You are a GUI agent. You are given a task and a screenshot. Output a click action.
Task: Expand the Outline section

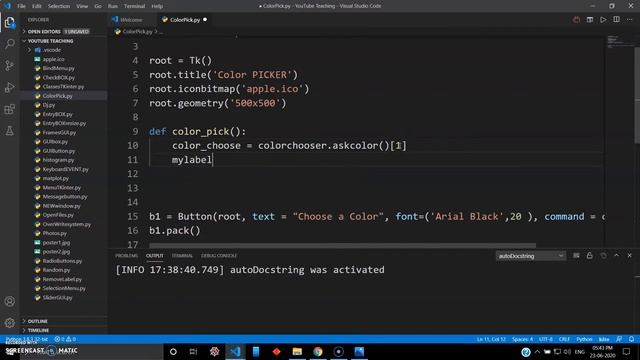[38, 321]
